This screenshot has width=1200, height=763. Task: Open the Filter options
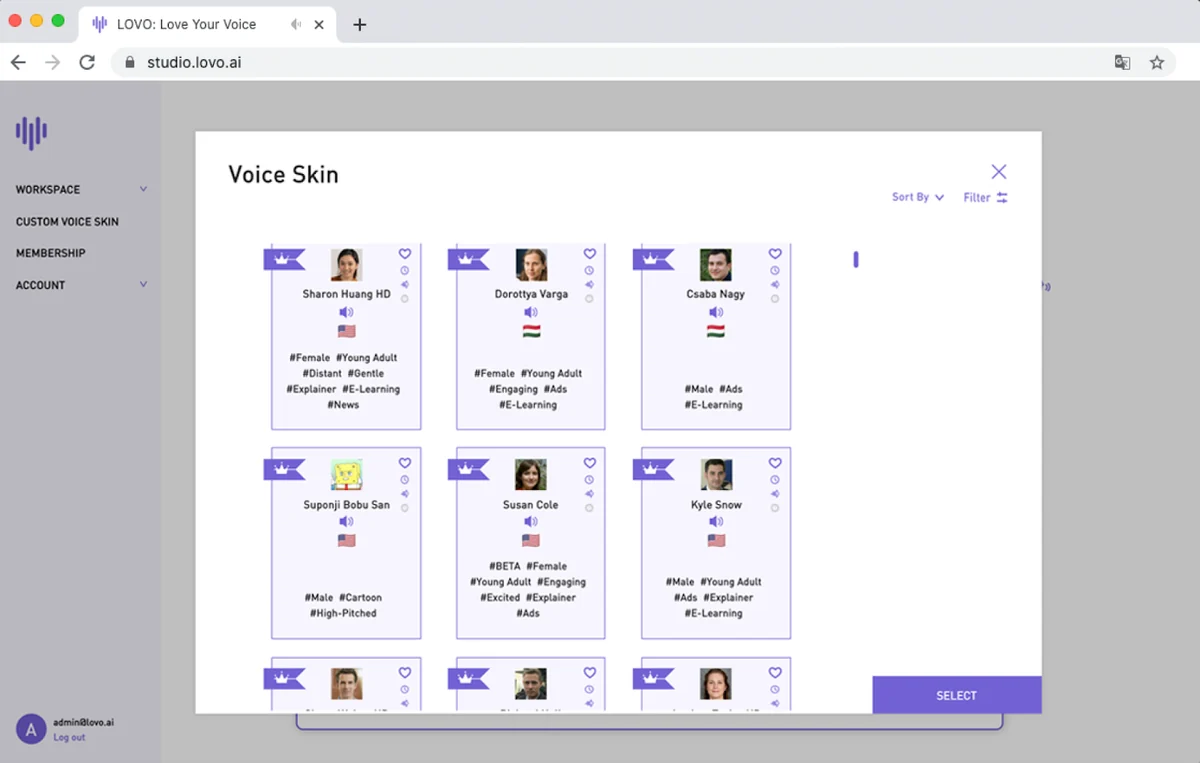click(x=986, y=198)
